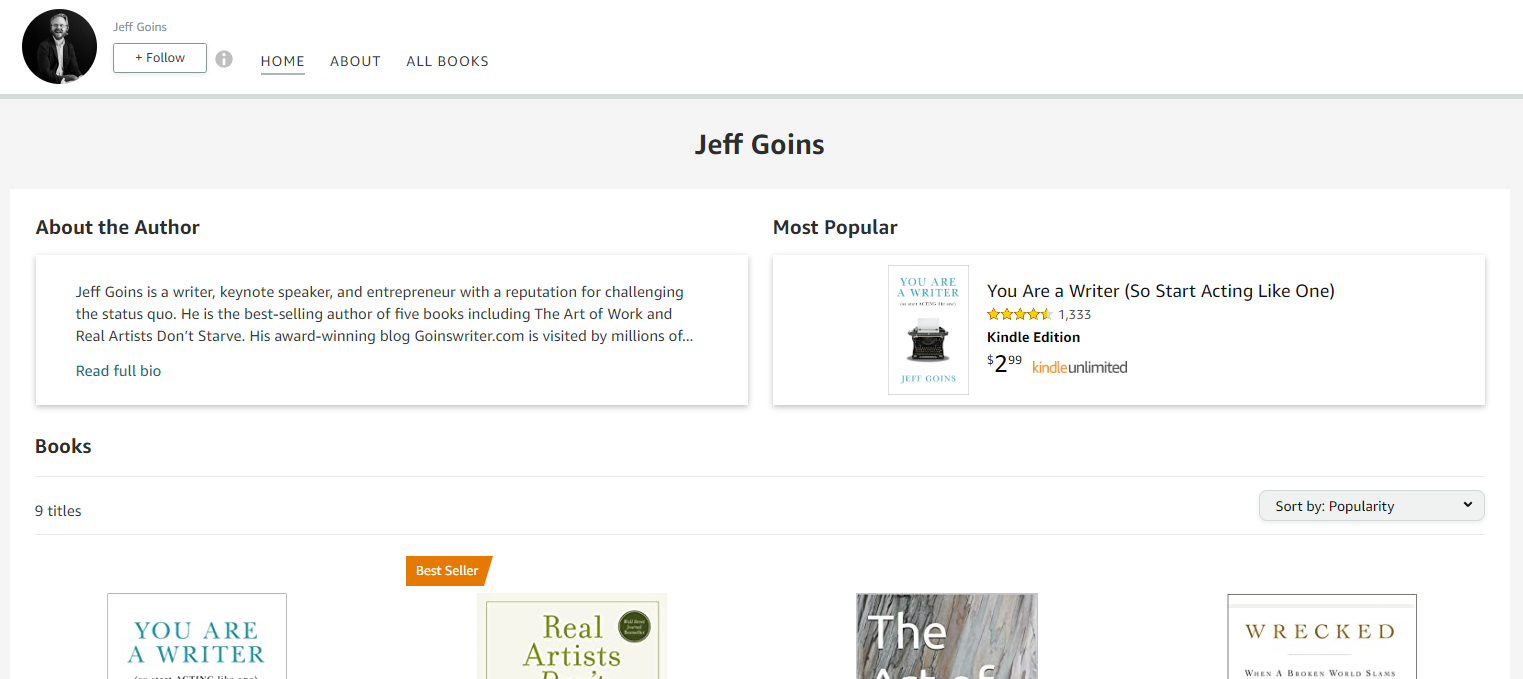
Task: Click the 1,333 ratings link
Action: 1076,313
